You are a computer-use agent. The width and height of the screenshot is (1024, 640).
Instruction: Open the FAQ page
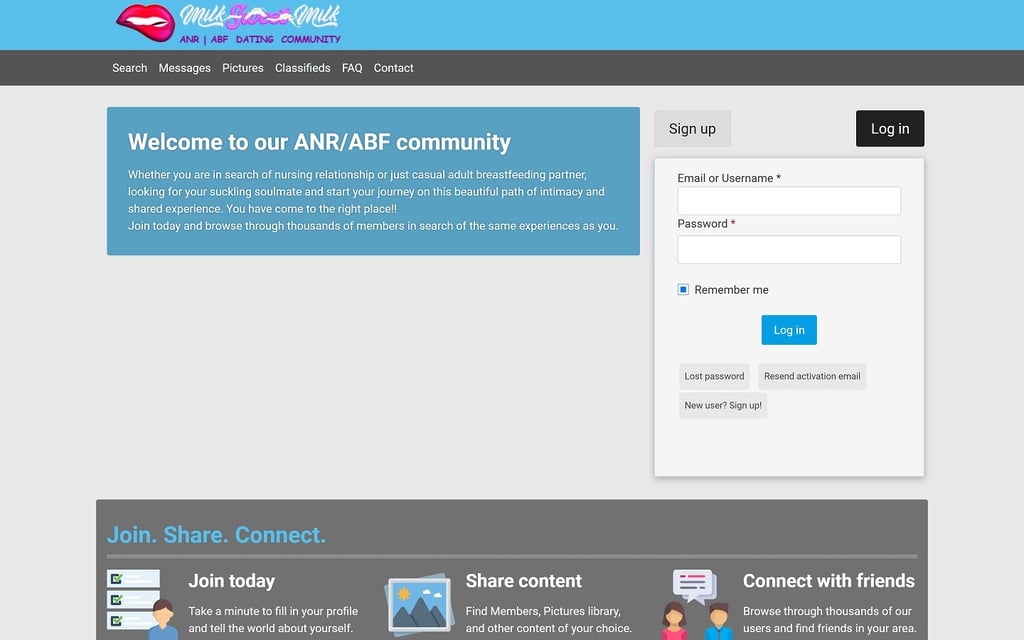[x=352, y=68]
